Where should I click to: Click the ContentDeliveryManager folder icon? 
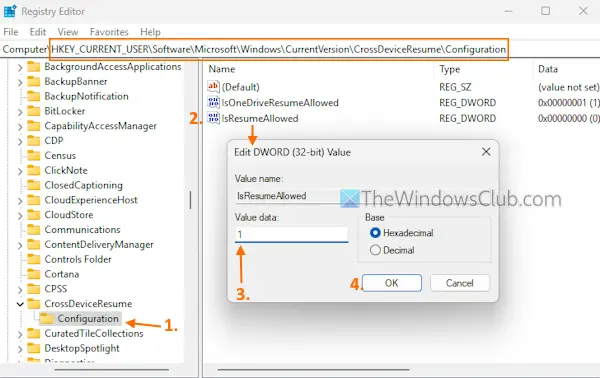click(34, 244)
